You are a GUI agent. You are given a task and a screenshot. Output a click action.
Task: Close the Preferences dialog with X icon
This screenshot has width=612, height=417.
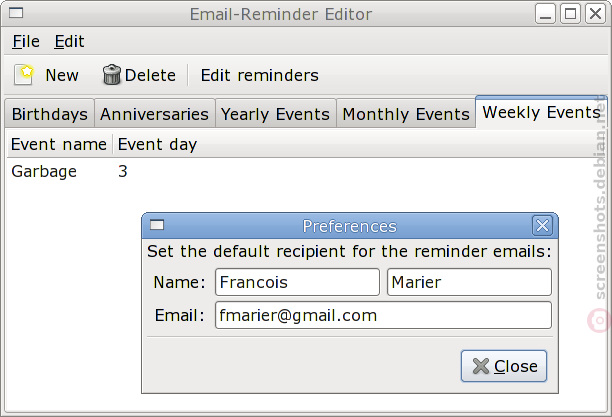542,225
